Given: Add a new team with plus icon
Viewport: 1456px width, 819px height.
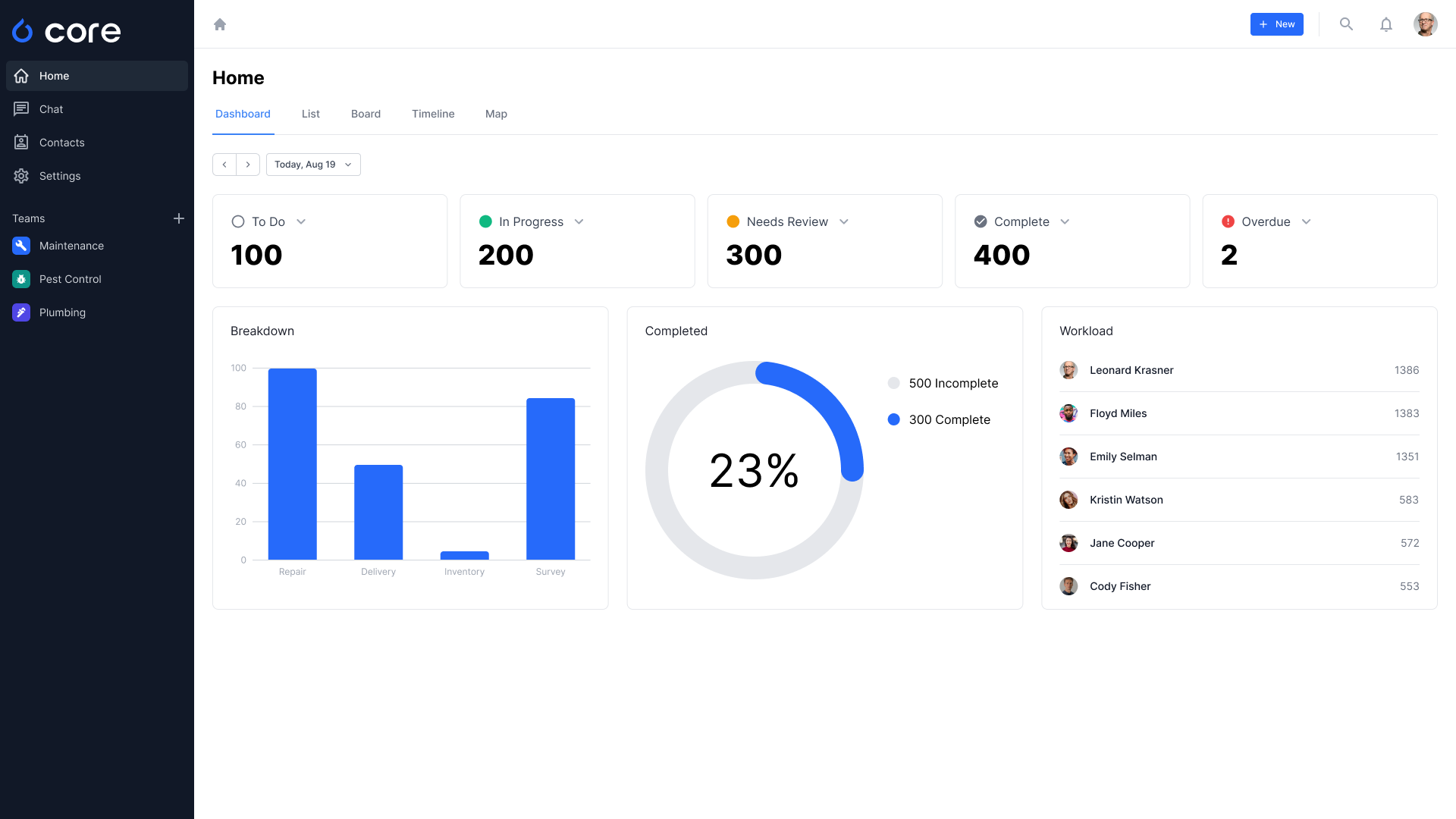Looking at the screenshot, I should click(179, 218).
